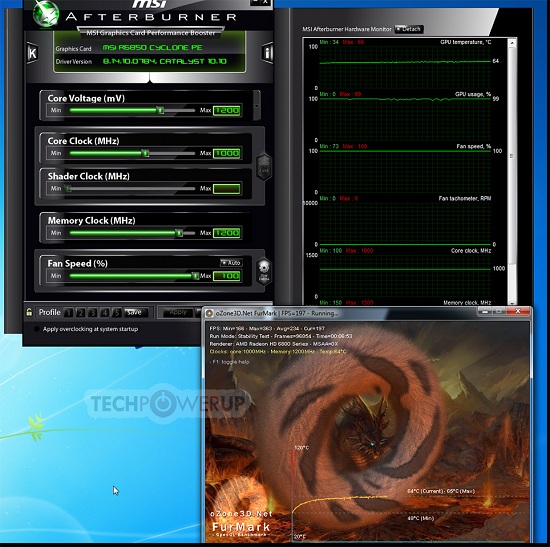Viewport: 550px width, 547px height.
Task: Click the monitor scrollbar down arrow
Action: pos(512,302)
